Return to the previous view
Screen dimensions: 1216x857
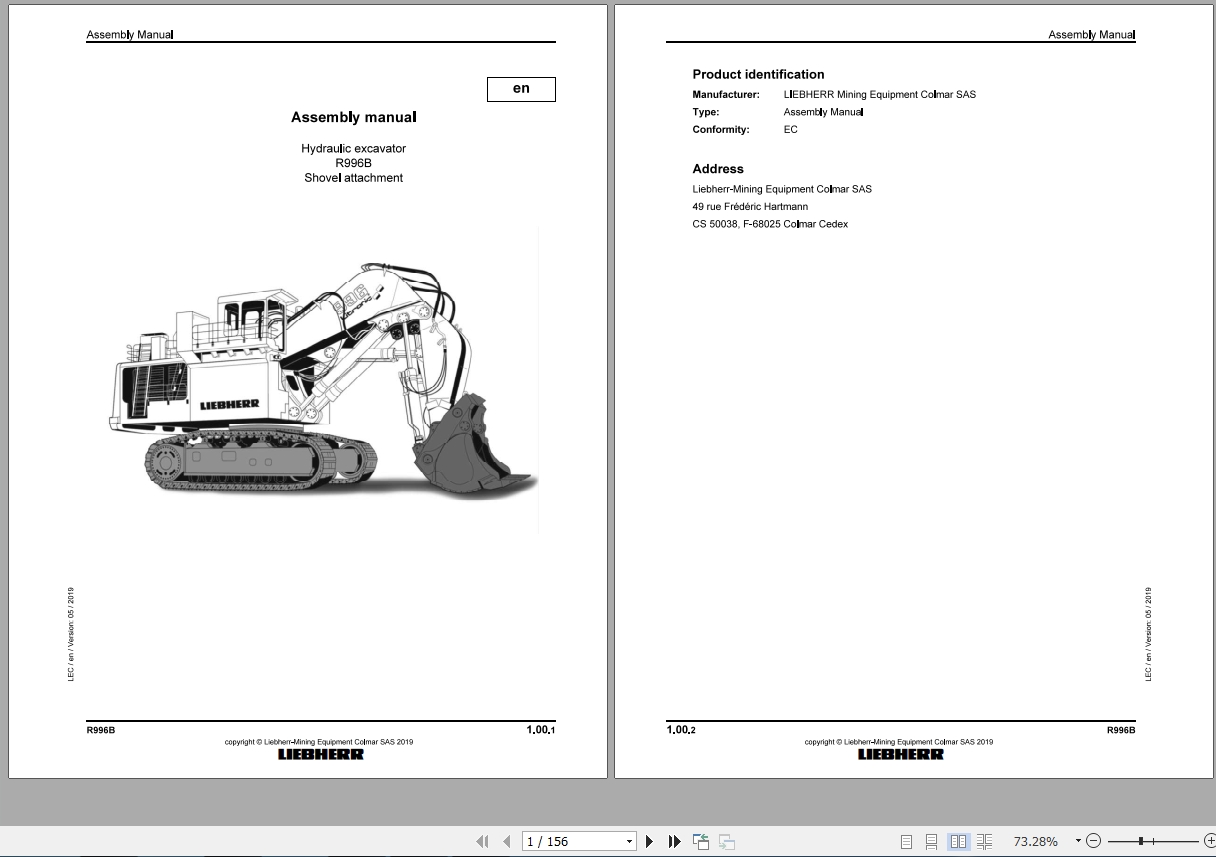699,841
